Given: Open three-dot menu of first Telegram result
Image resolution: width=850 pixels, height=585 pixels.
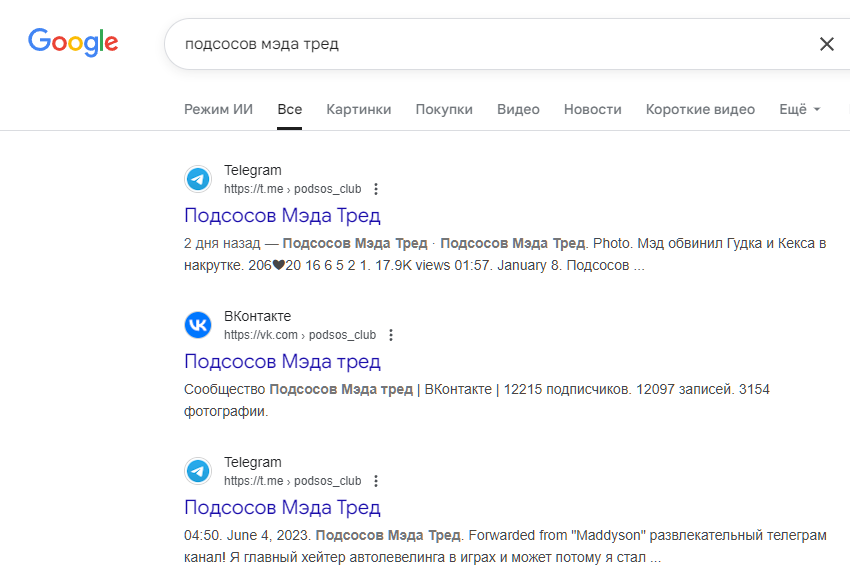Looking at the screenshot, I should coord(376,189).
